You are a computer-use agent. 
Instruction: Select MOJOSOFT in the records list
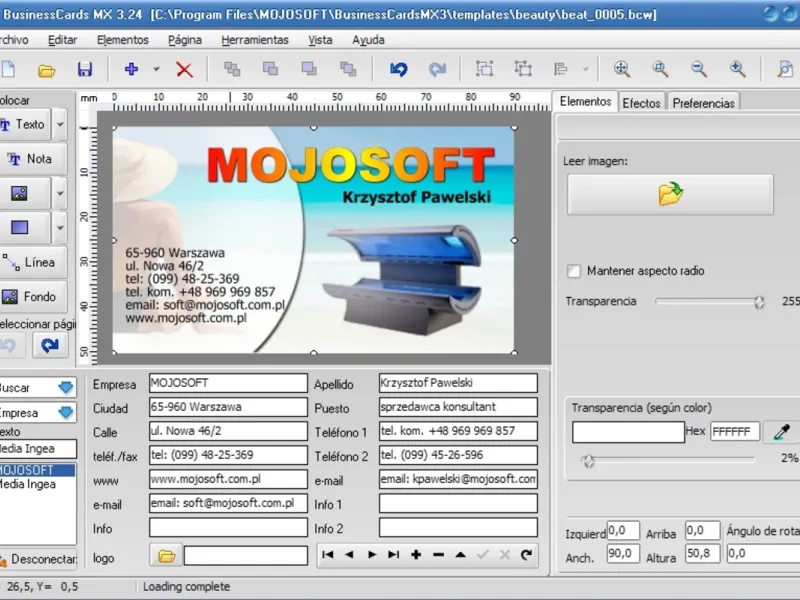[37, 470]
